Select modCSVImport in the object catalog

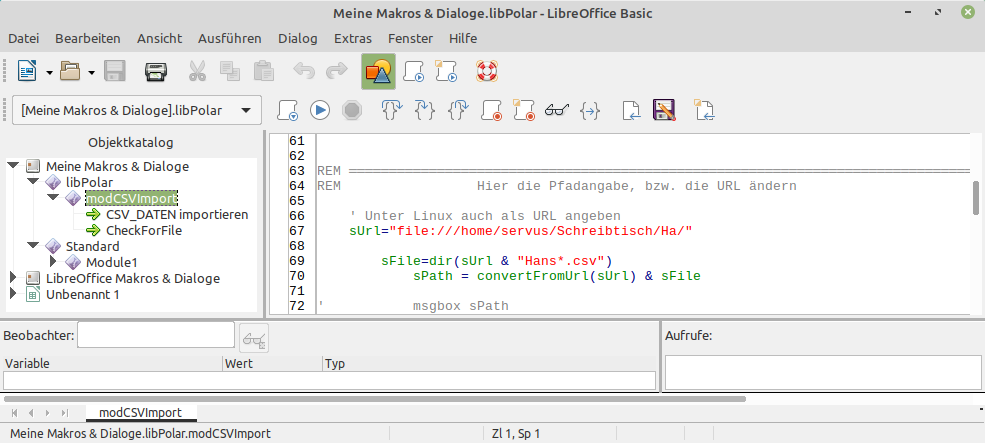click(x=131, y=198)
